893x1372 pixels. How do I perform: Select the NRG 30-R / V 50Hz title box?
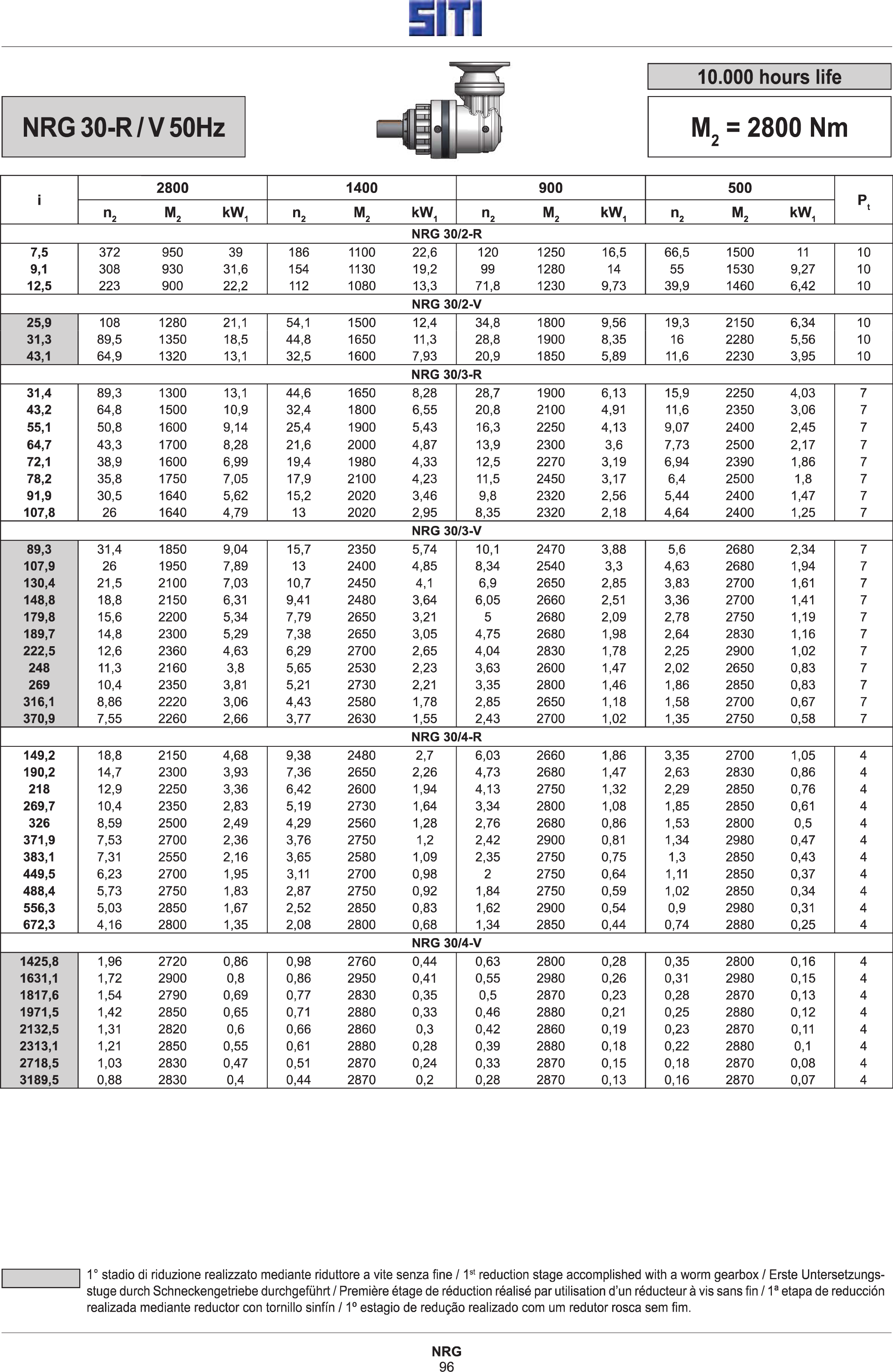pyautogui.click(x=123, y=127)
